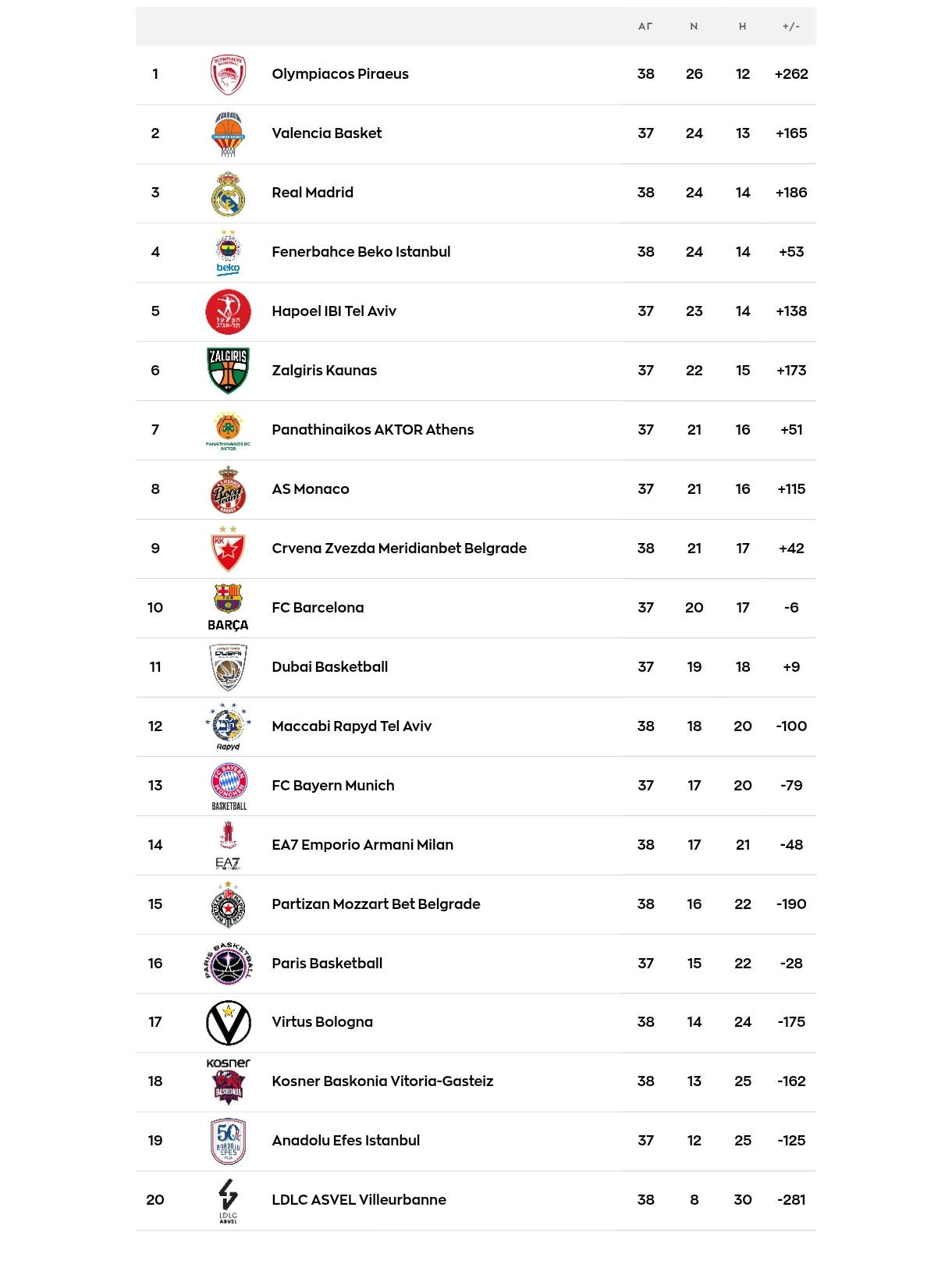This screenshot has width=952, height=1264.
Task: Click the LDLC ASVEL logo
Action: click(x=228, y=1200)
